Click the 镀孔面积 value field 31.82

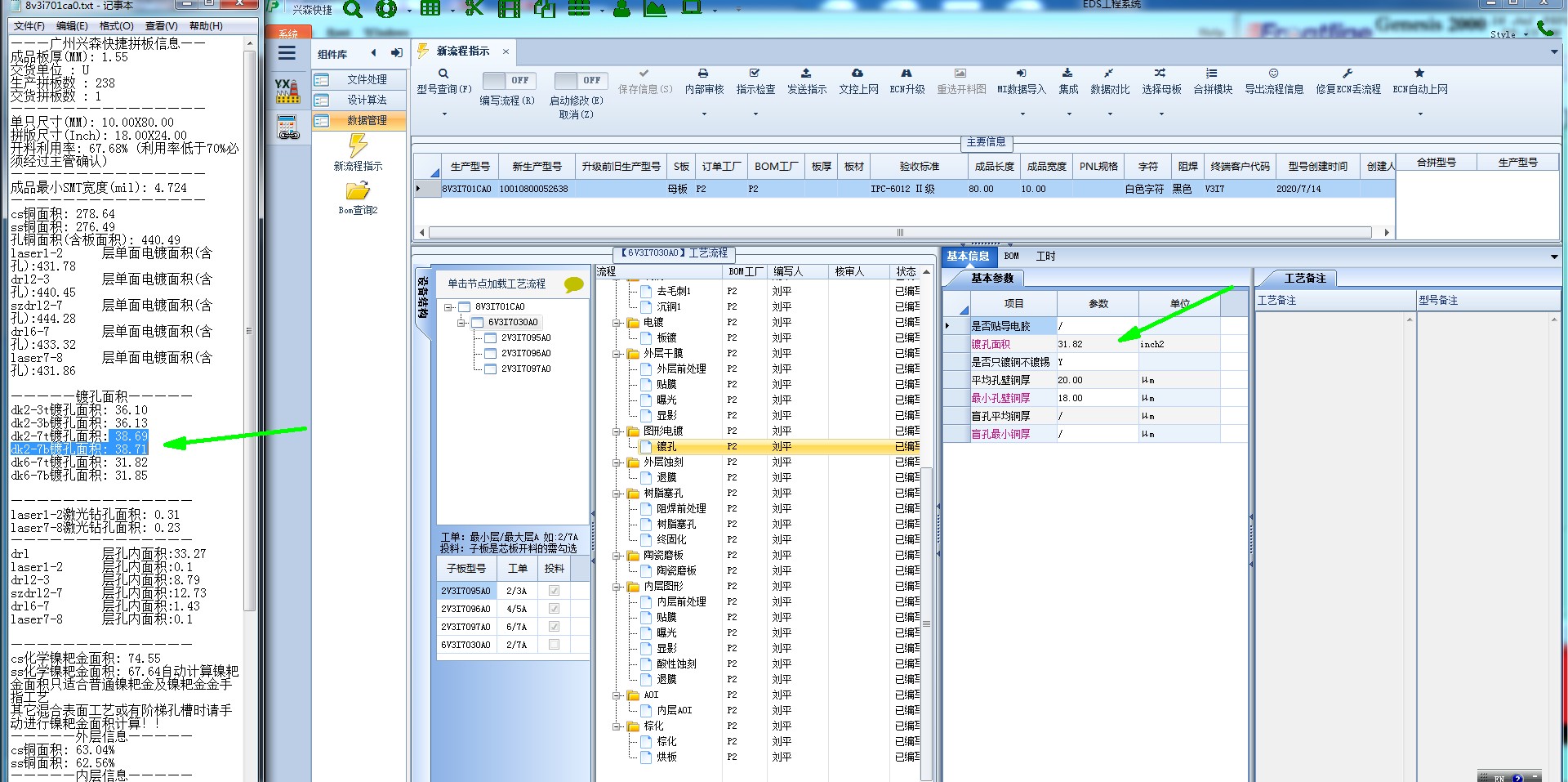1097,344
